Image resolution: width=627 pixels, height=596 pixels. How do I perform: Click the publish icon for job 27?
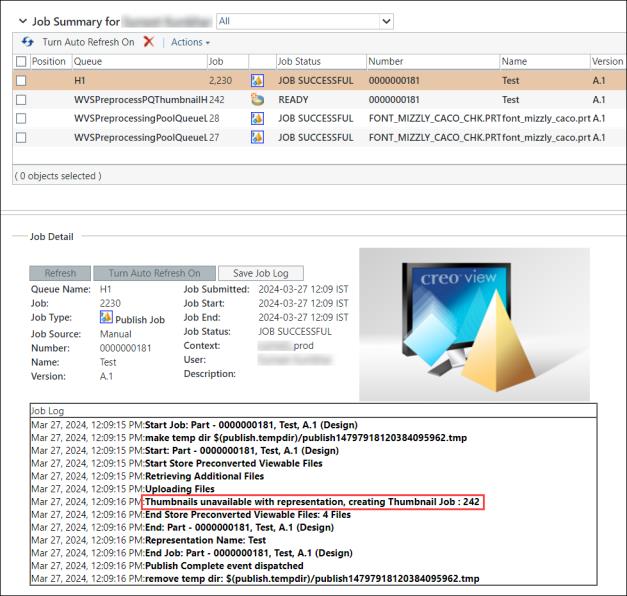pyautogui.click(x=257, y=137)
